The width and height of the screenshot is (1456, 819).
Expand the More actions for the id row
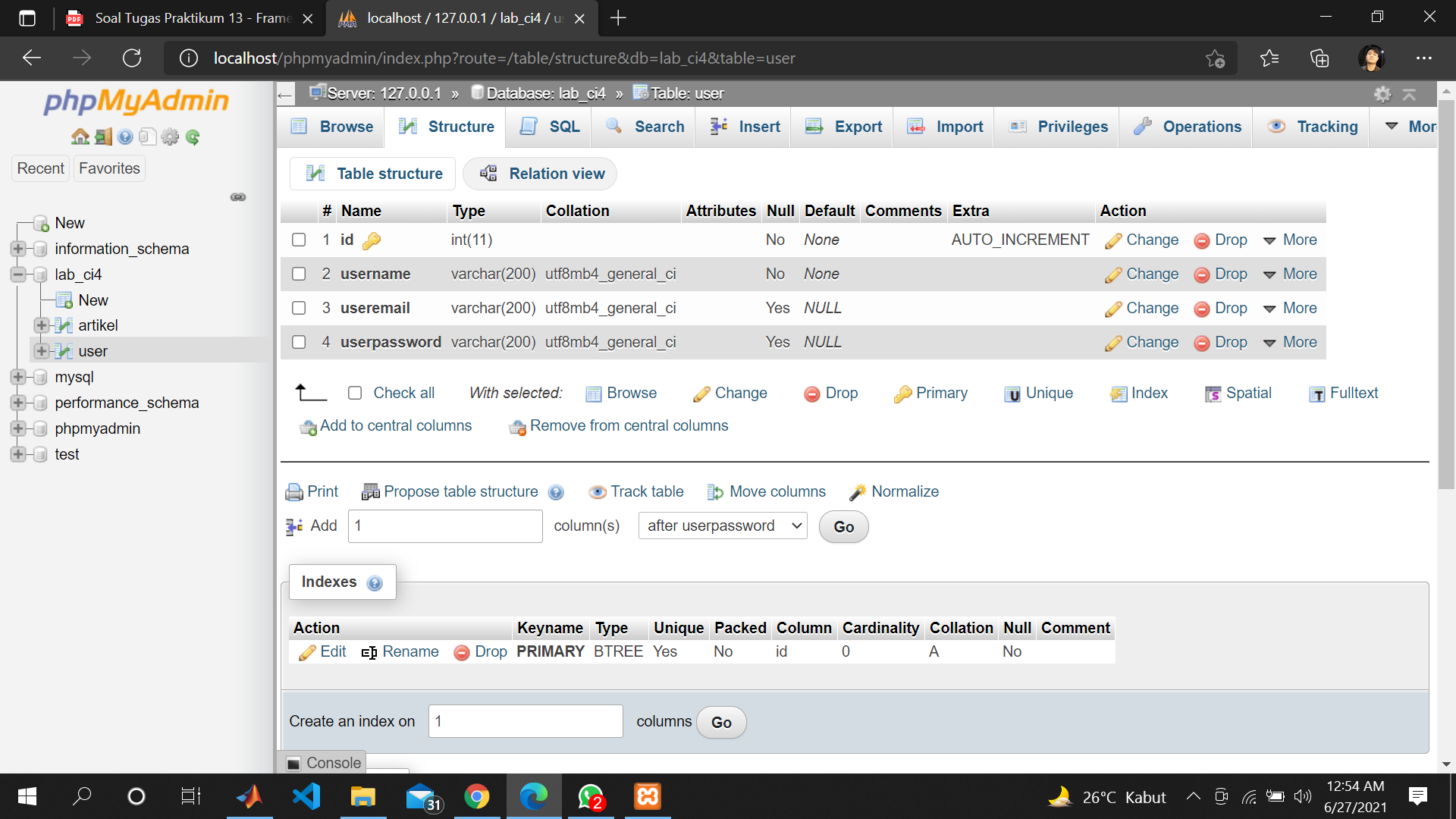(1290, 240)
